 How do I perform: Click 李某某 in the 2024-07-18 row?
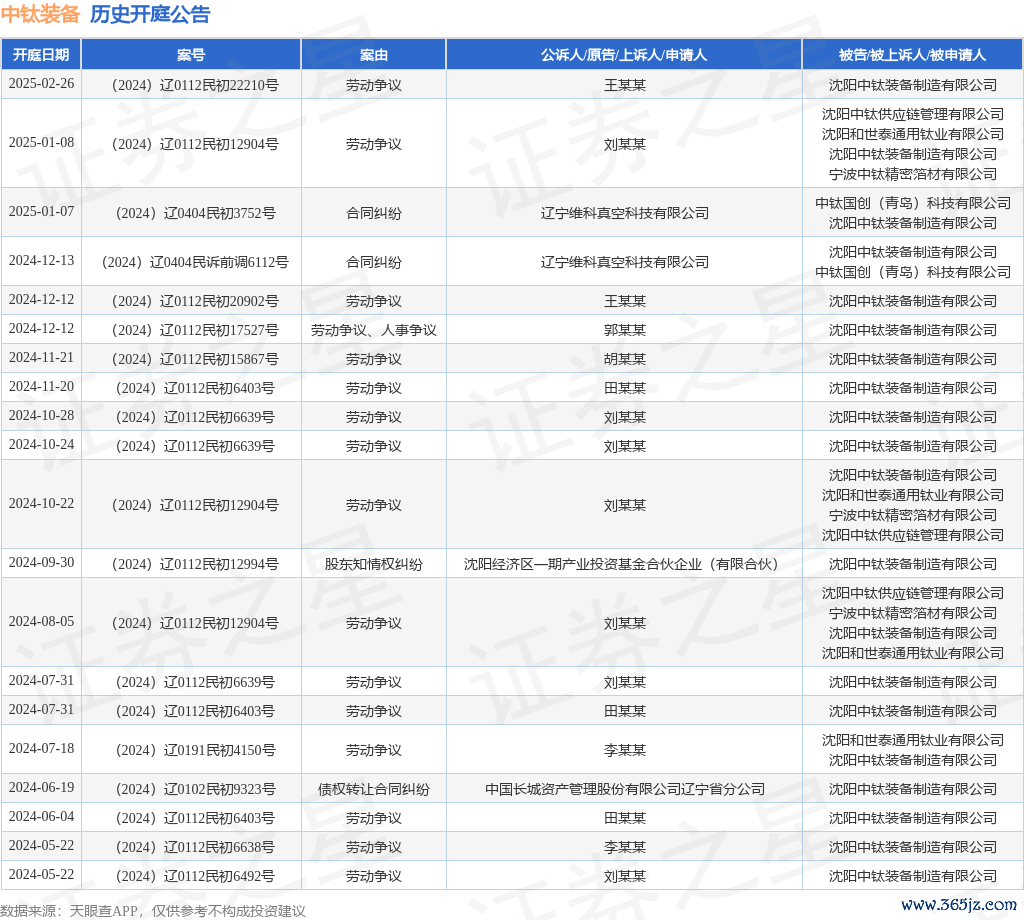pos(624,750)
